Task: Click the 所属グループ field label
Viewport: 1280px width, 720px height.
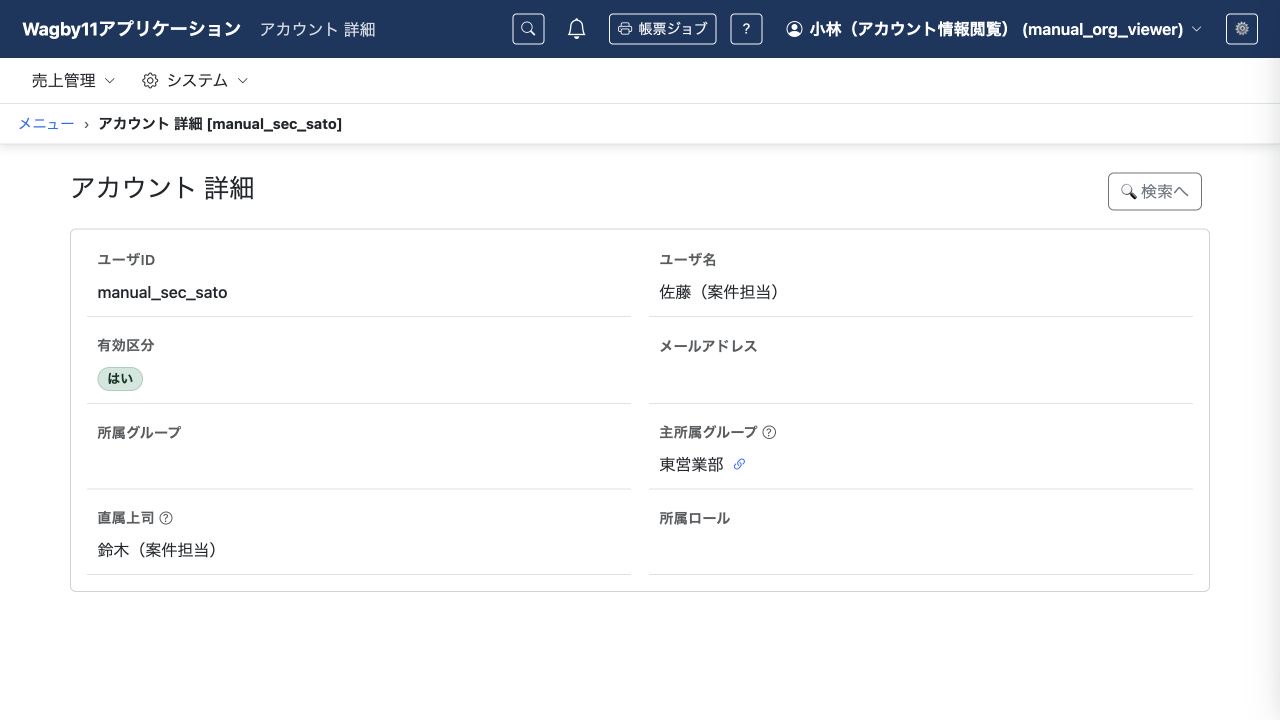Action: pos(139,432)
